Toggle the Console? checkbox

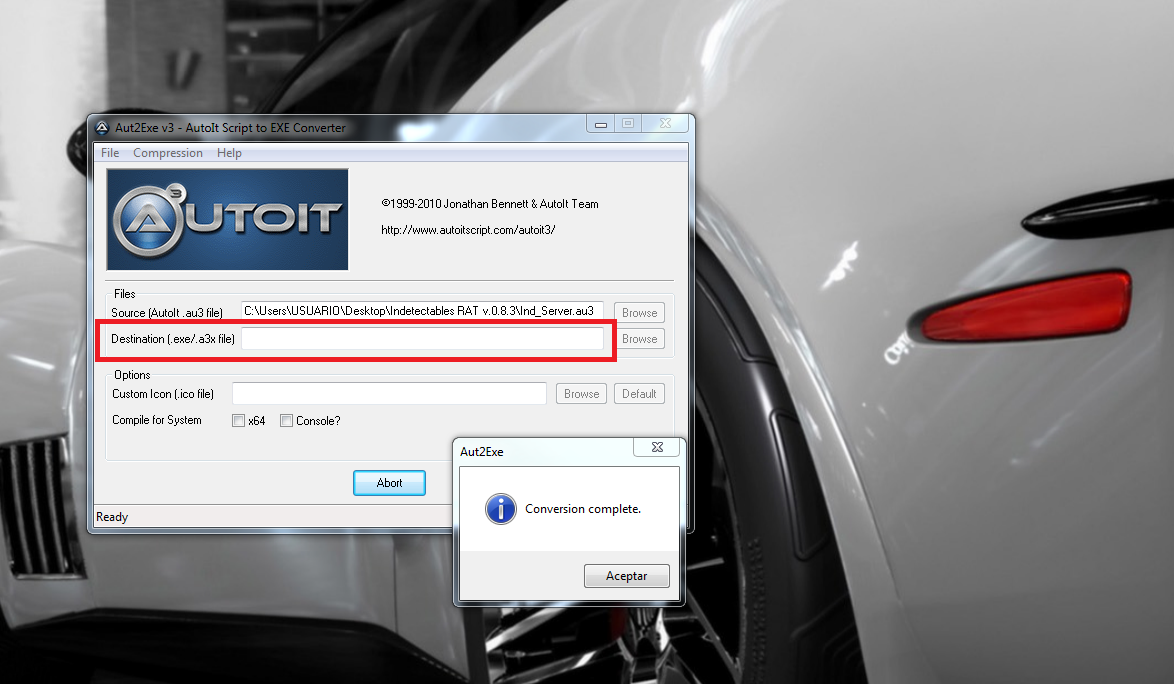pyautogui.click(x=286, y=421)
